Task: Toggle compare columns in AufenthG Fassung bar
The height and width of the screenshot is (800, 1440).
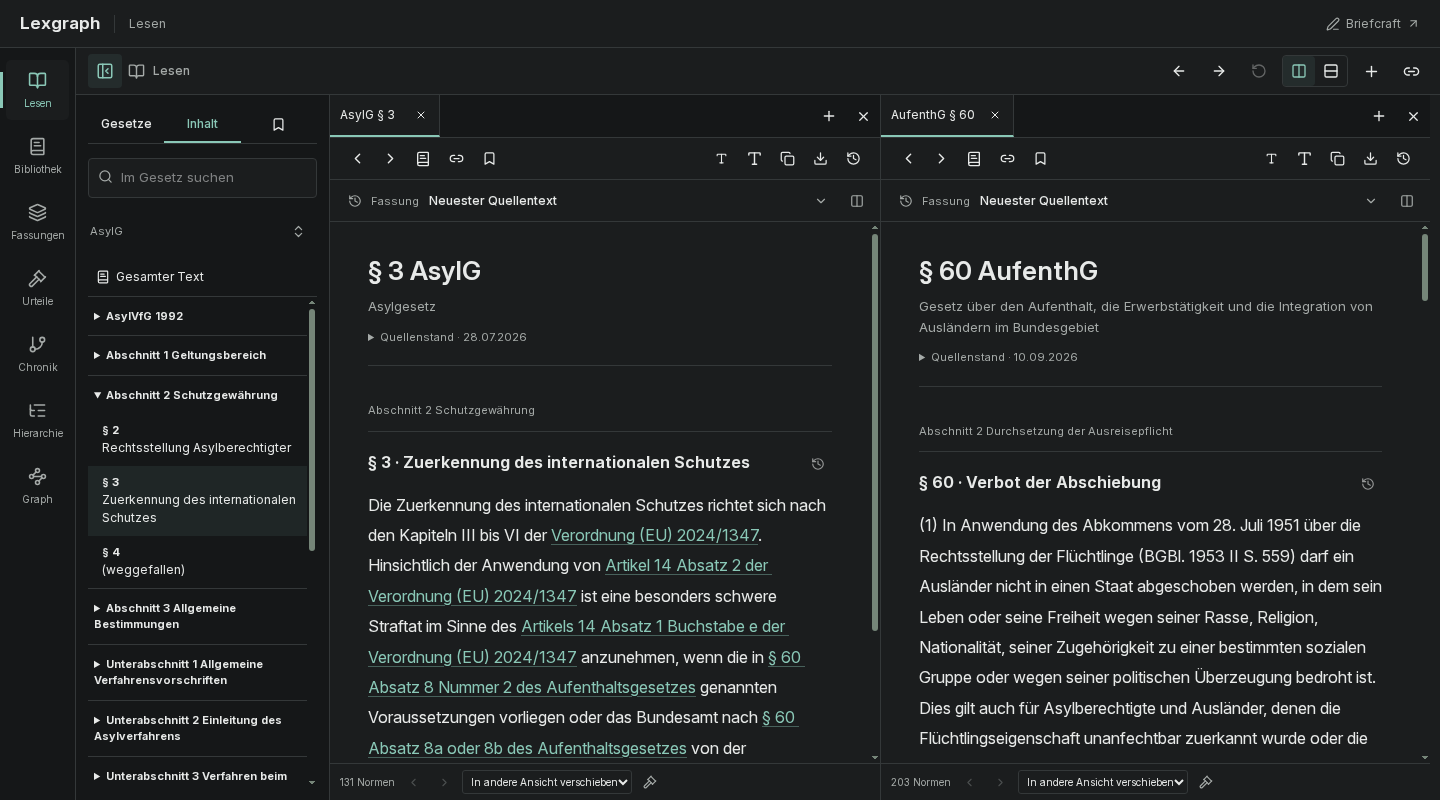Action: click(x=1407, y=201)
